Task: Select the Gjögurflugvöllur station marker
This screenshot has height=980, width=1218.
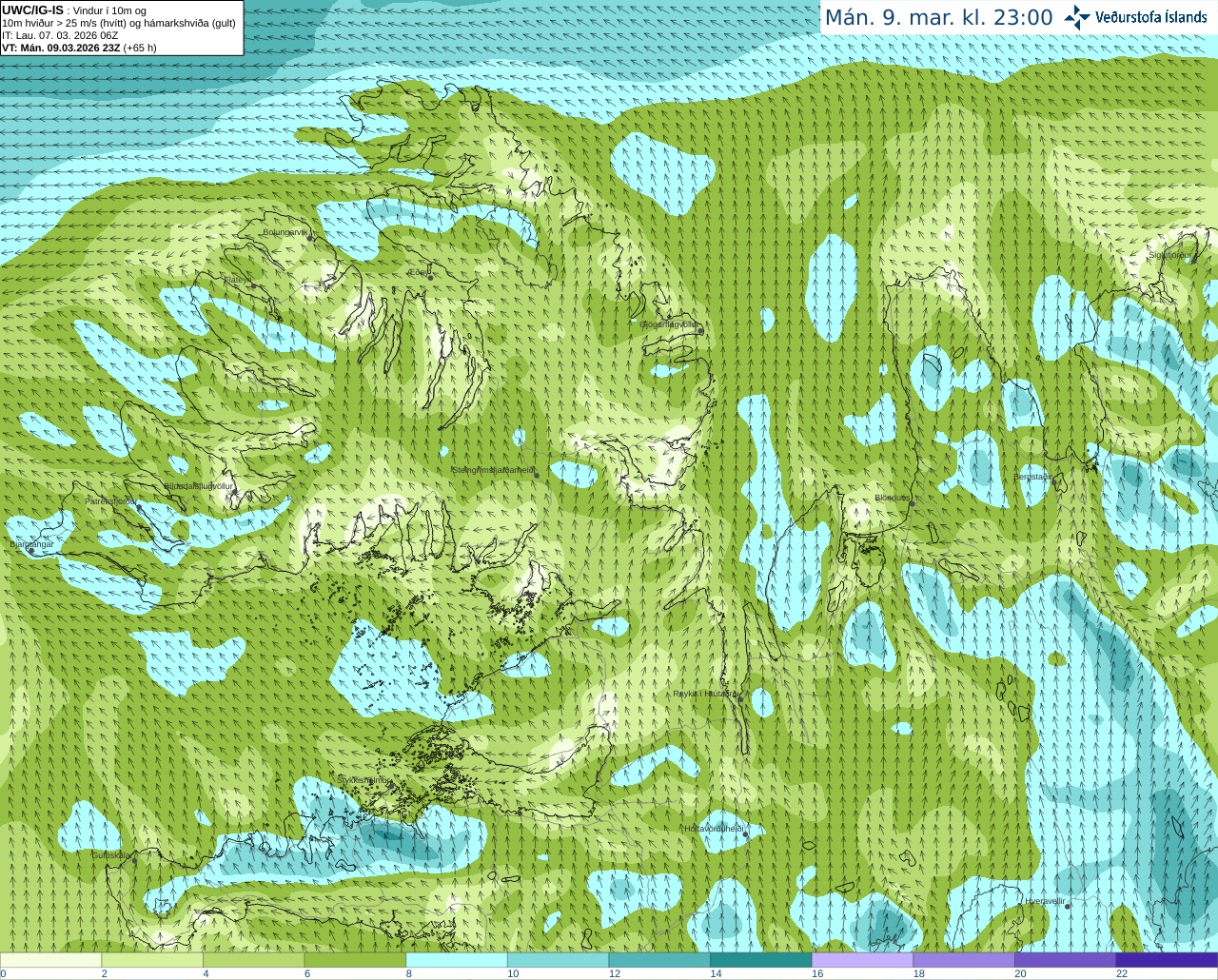Action: [699, 330]
